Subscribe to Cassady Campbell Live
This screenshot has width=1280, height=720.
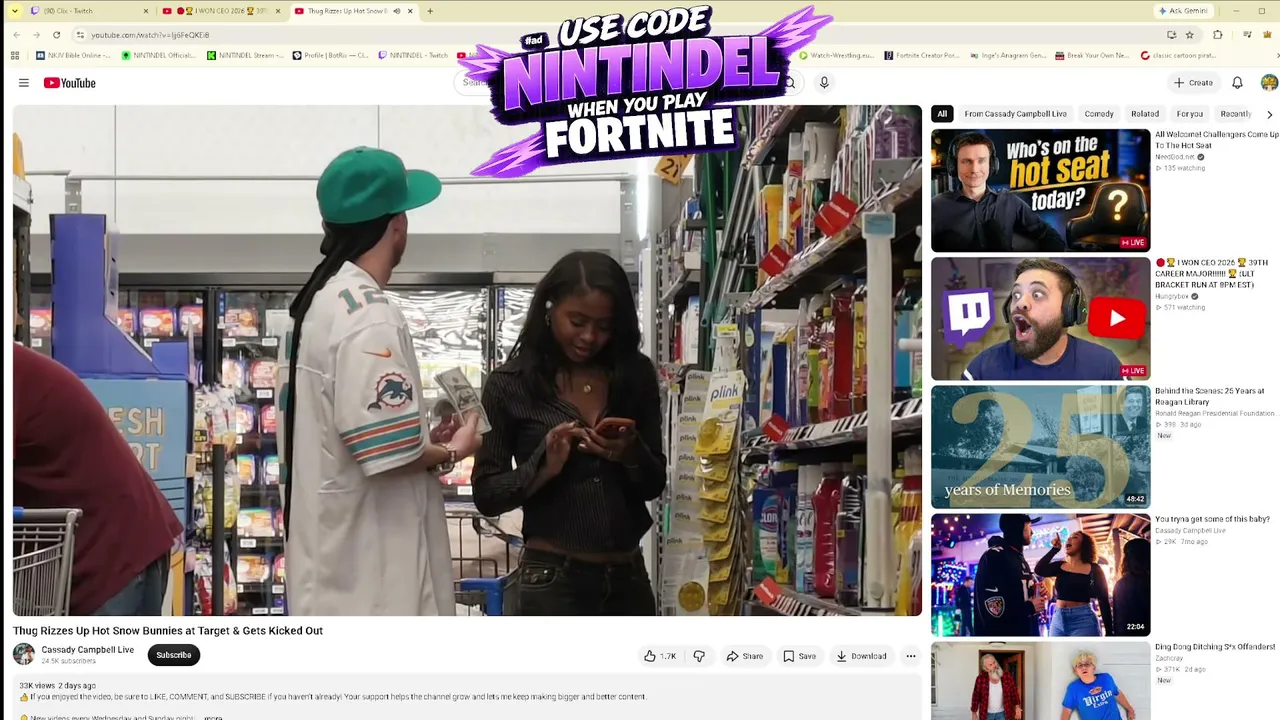pyautogui.click(x=174, y=655)
